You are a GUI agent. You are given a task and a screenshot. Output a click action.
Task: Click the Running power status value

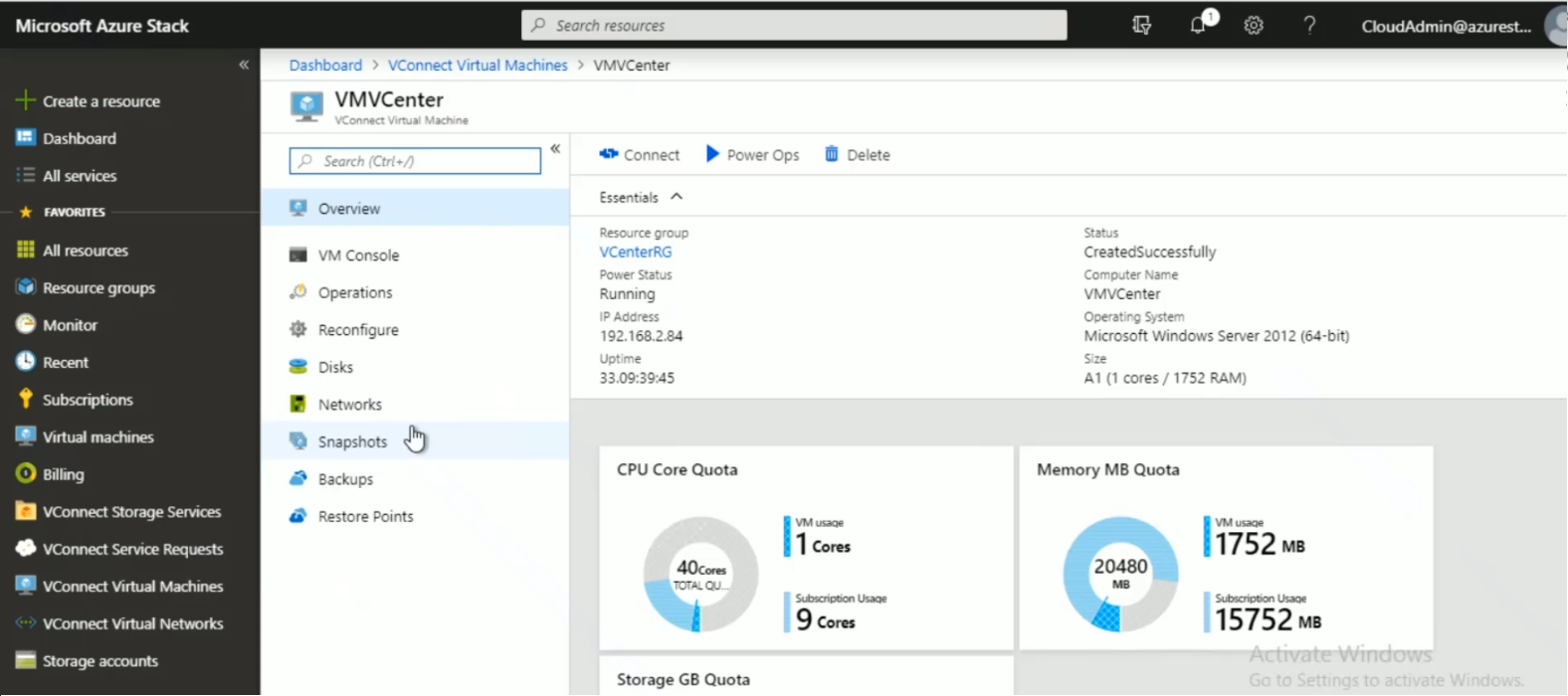[x=627, y=294]
